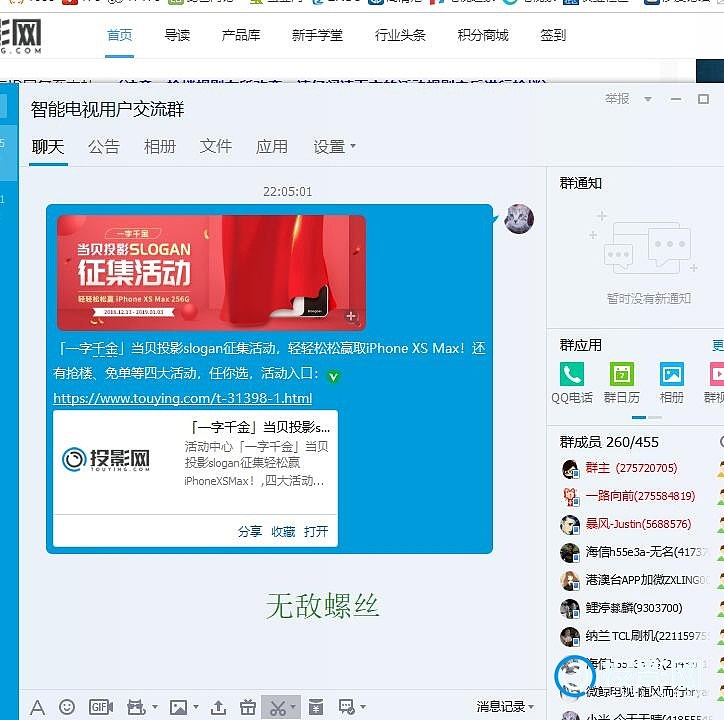This screenshot has width=724, height=720.
Task: Click the send picture icon
Action: point(178,707)
